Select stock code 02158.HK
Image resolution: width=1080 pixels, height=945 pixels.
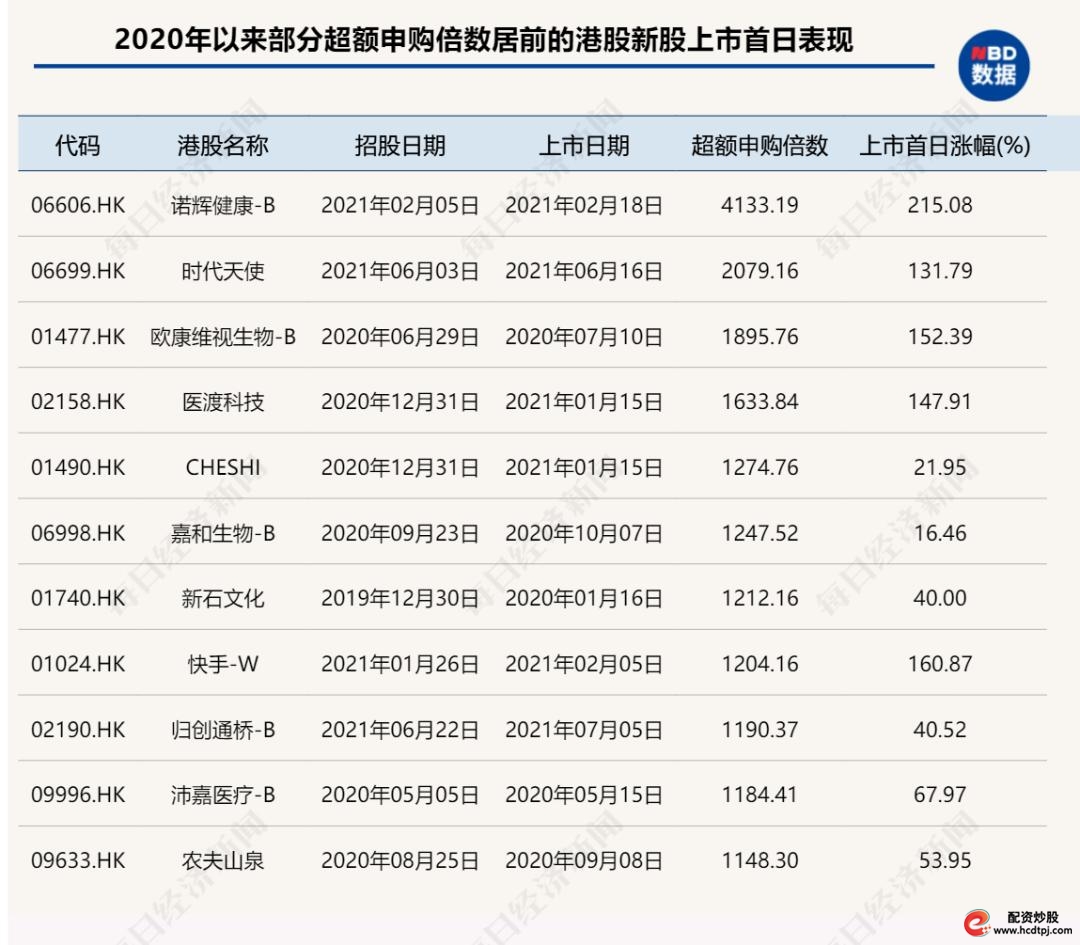pos(78,402)
